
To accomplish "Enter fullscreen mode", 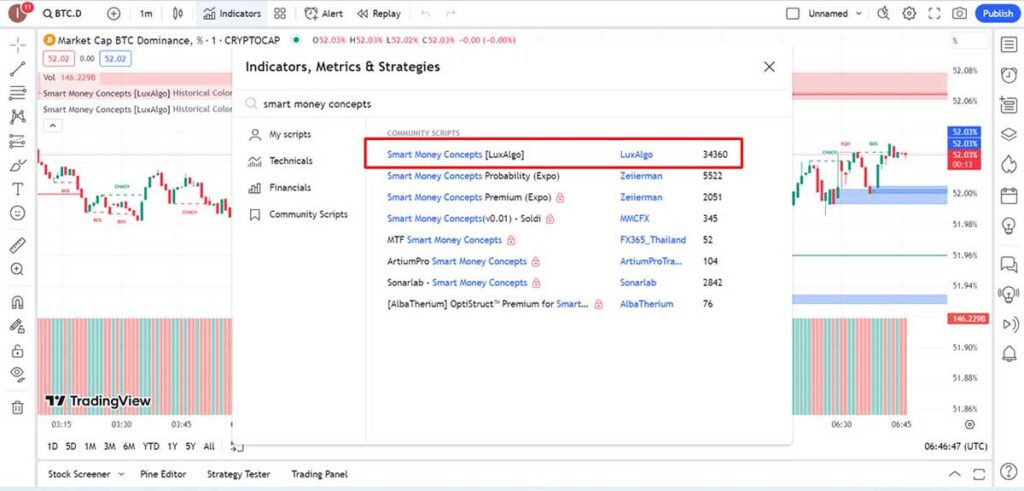I will click(934, 13).
